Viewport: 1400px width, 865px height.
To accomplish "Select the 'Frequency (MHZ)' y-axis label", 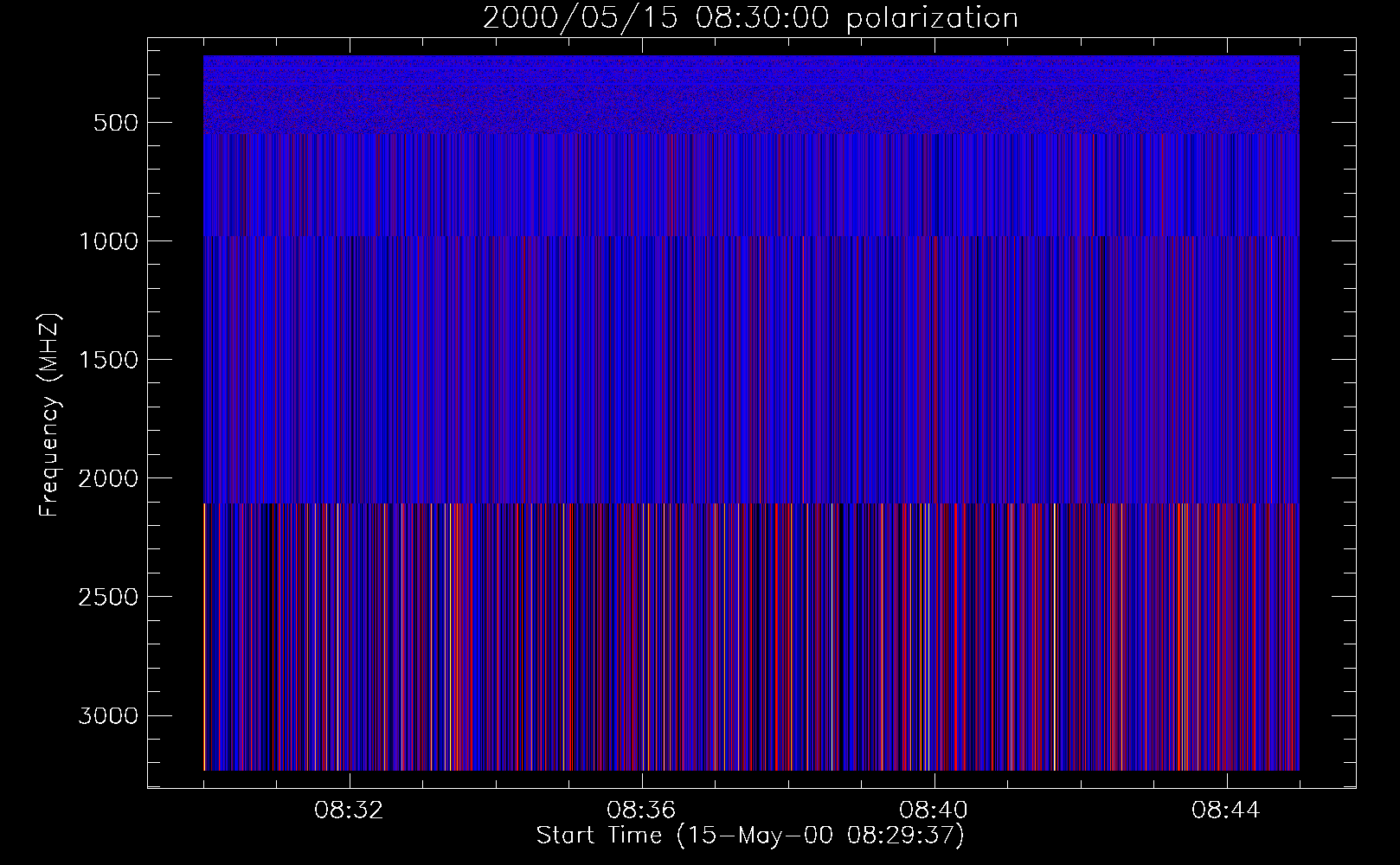I will 50,414.
